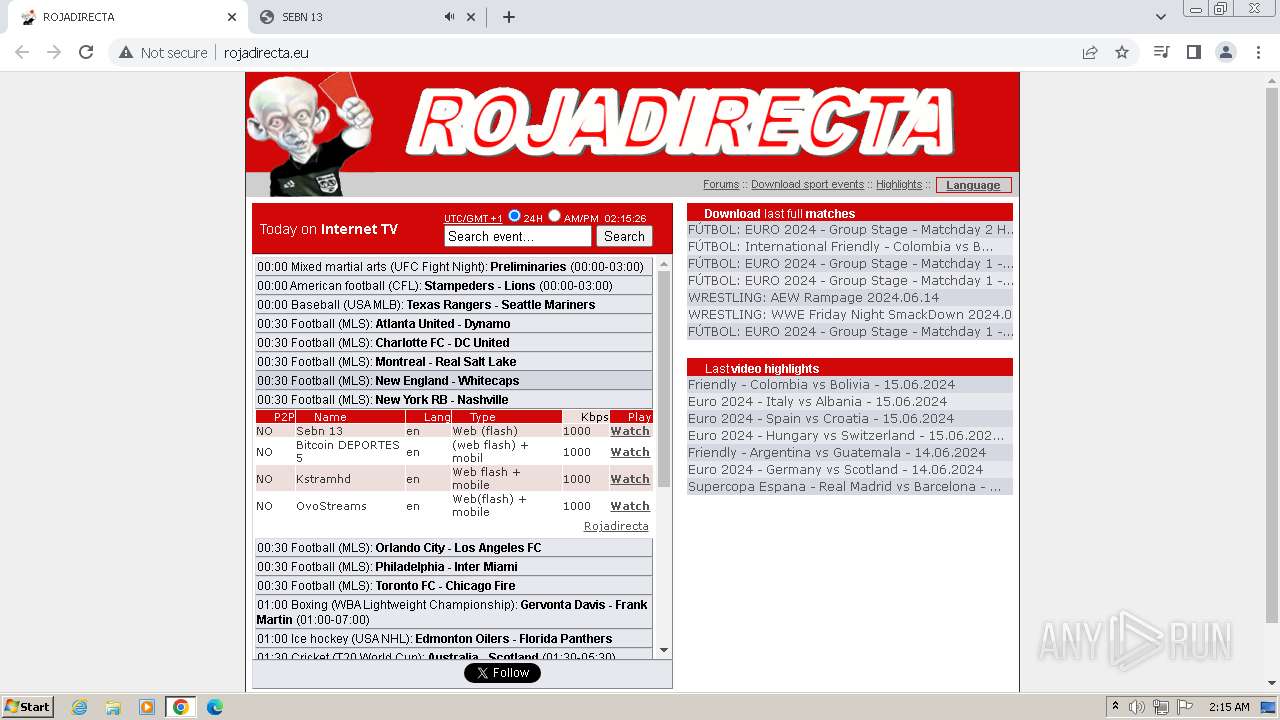Go back using the browser back arrow
The image size is (1280, 720).
tap(22, 52)
